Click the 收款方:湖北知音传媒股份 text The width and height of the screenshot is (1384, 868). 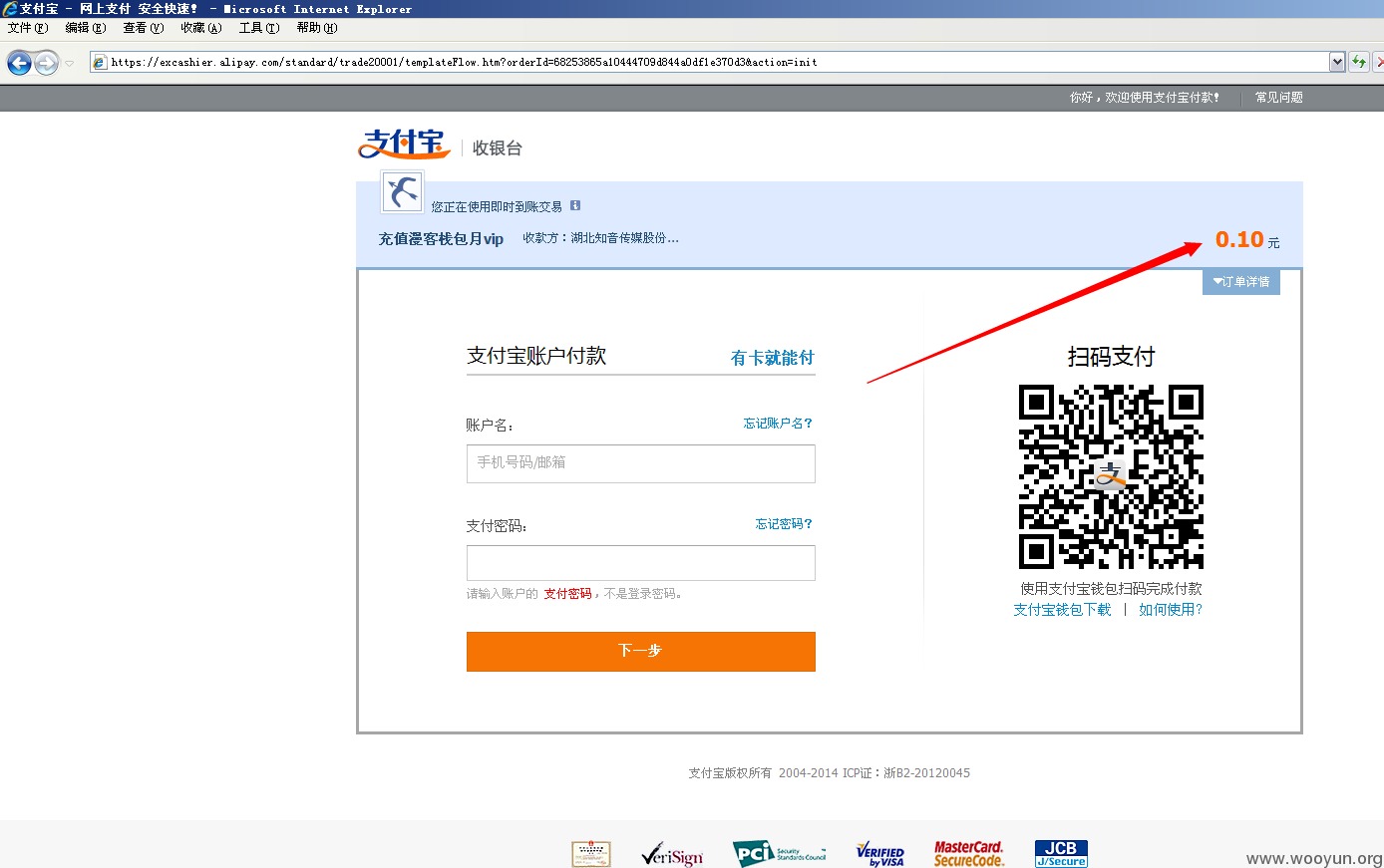(x=601, y=238)
